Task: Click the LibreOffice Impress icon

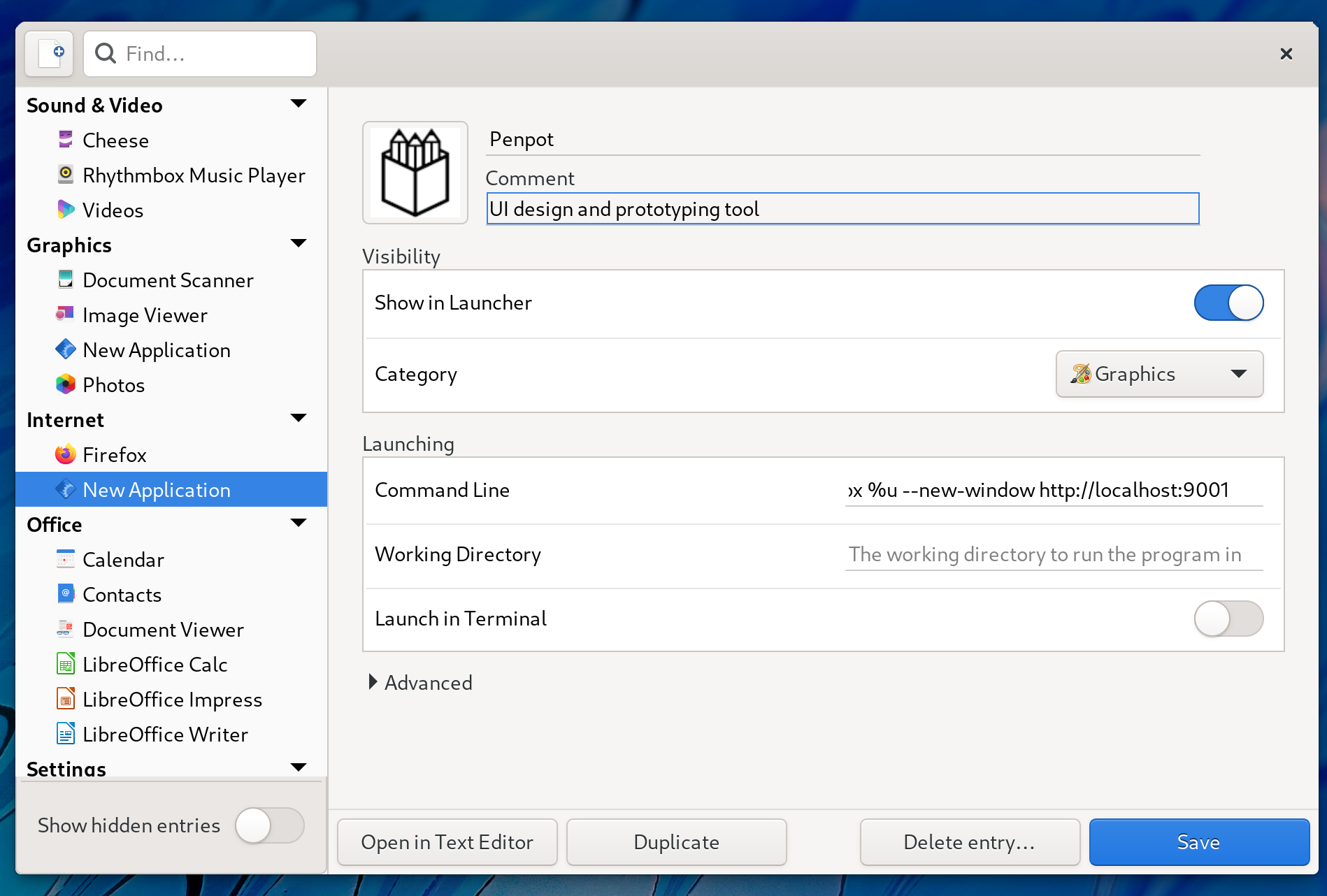Action: point(66,698)
